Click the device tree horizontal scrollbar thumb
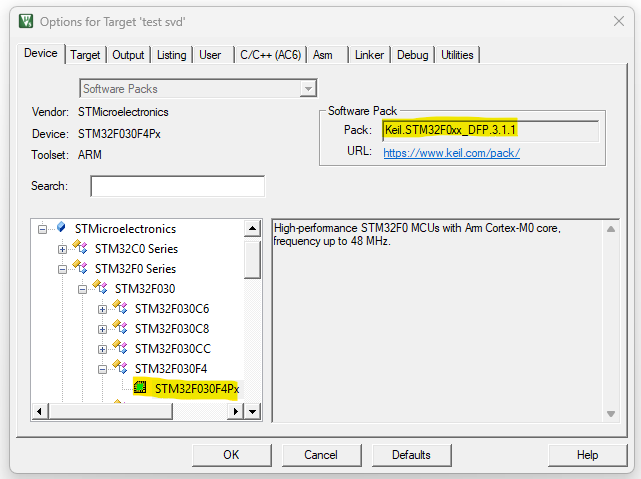 (x=110, y=412)
